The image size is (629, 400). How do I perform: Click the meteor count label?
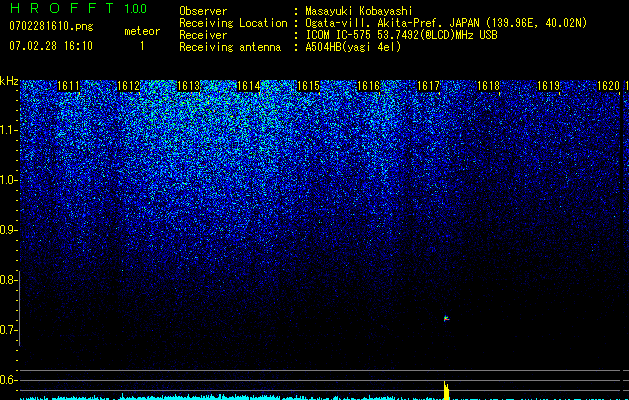(x=142, y=31)
